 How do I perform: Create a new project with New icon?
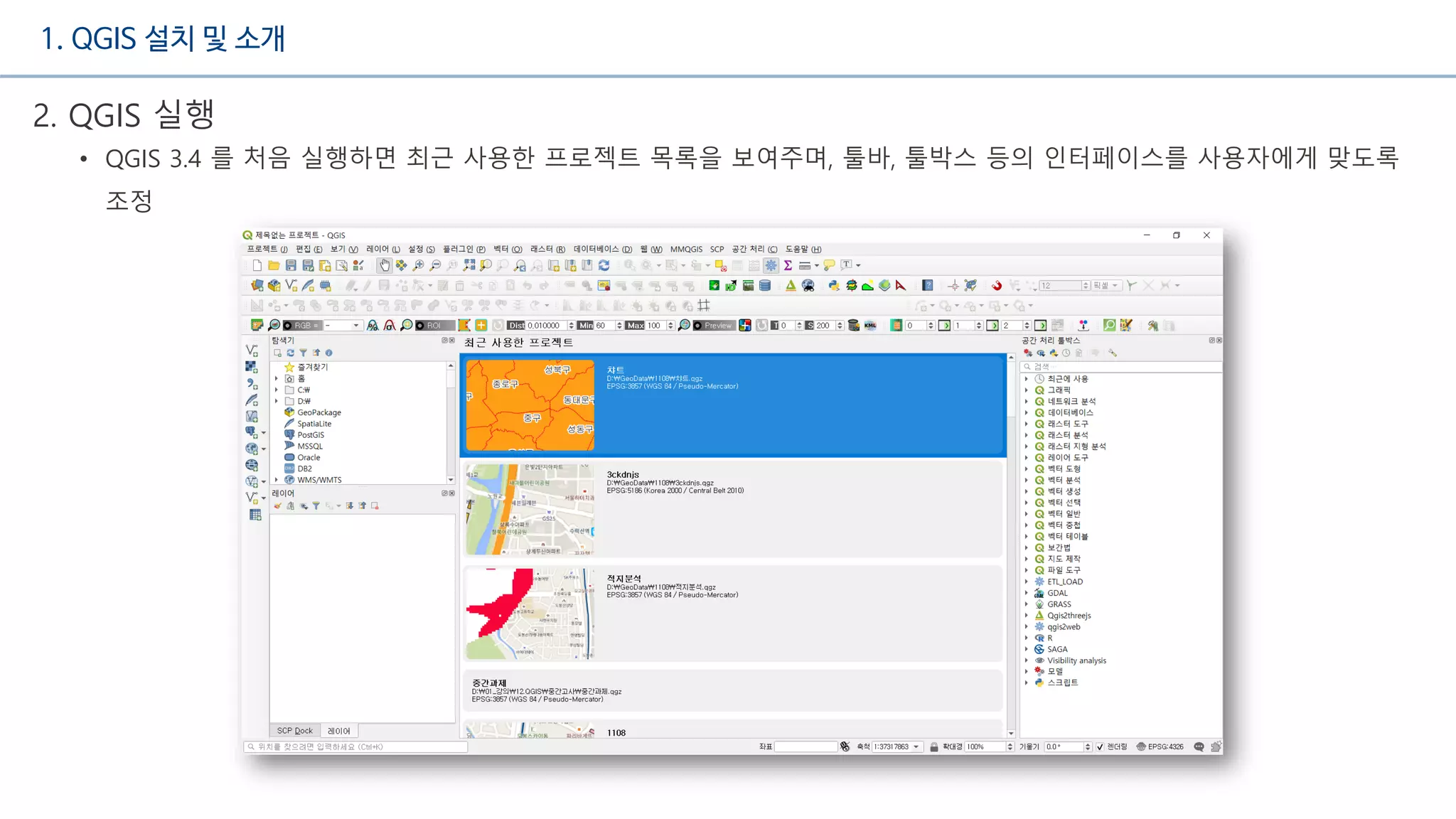[x=257, y=265]
